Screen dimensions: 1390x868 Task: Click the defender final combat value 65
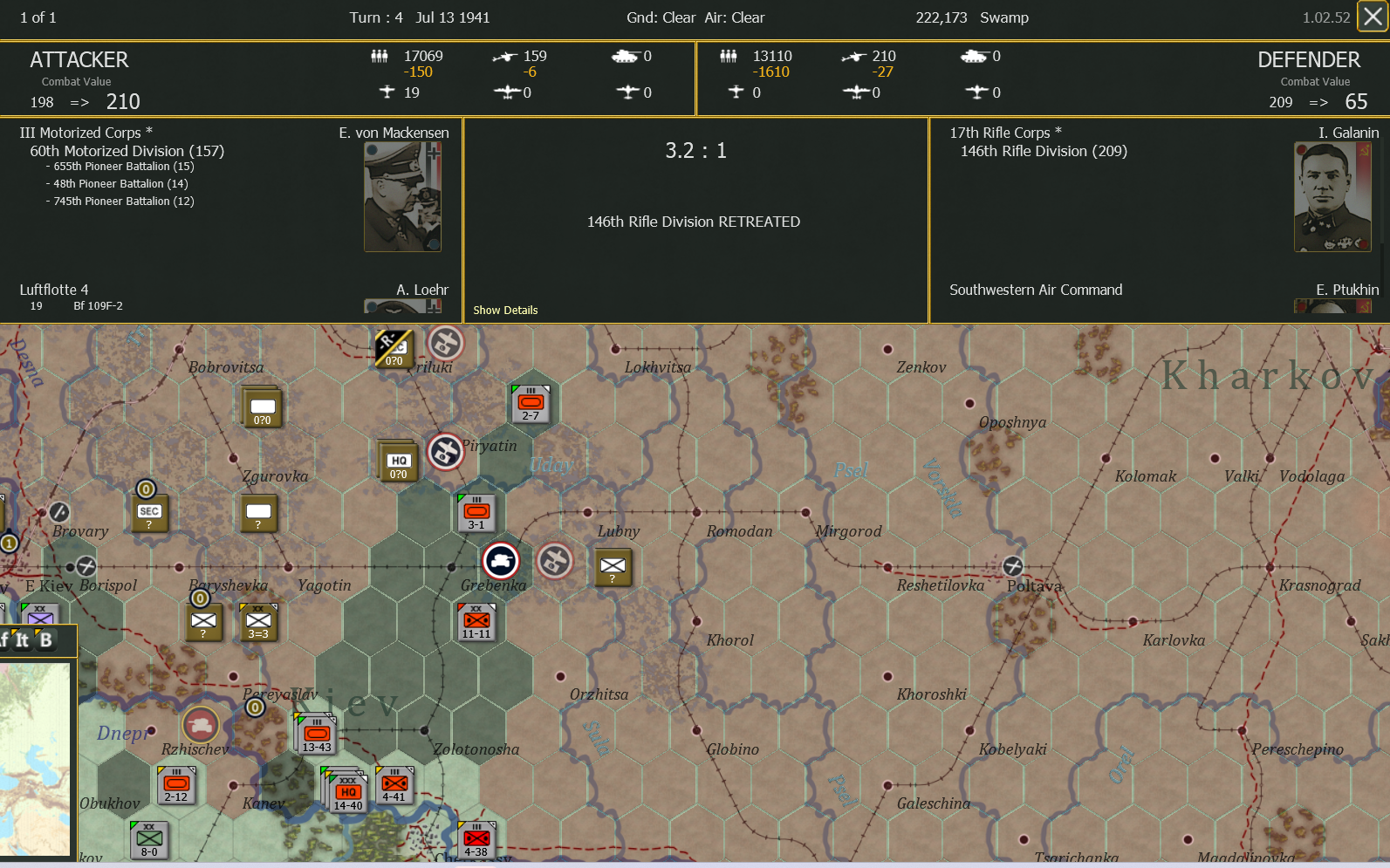click(x=1356, y=102)
